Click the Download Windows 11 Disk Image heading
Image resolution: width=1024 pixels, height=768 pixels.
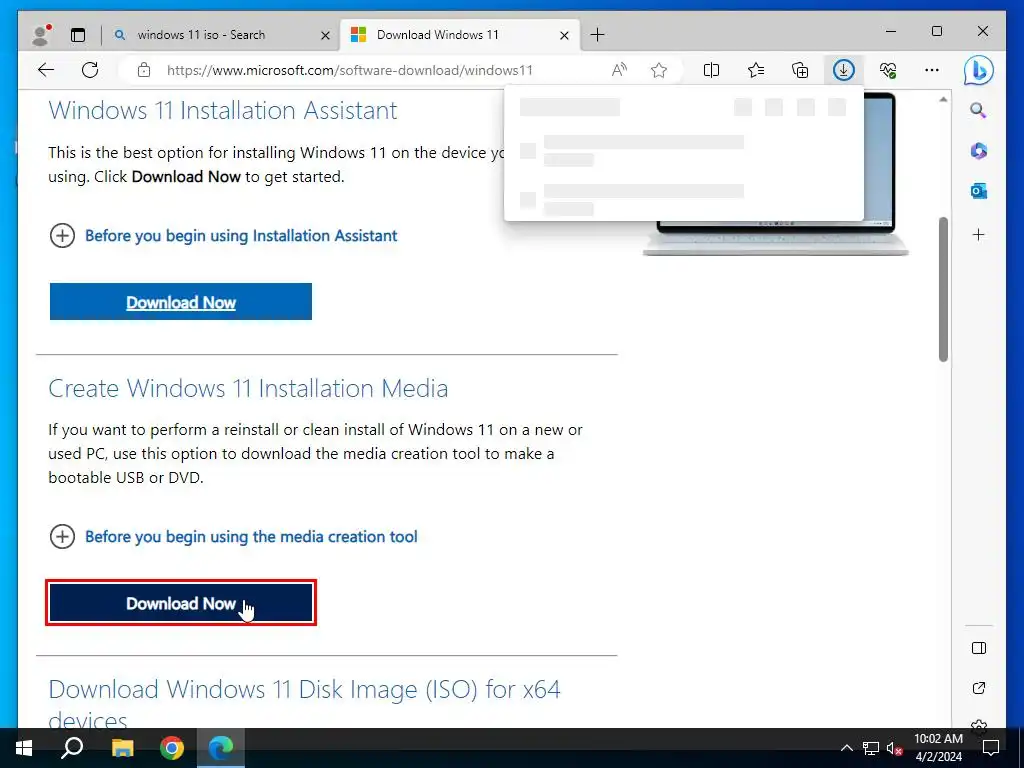[x=304, y=704]
